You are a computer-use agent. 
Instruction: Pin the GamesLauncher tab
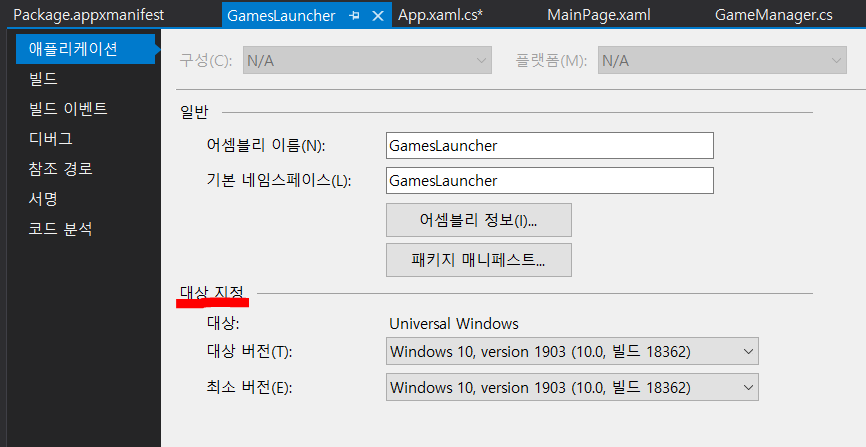tap(355, 16)
